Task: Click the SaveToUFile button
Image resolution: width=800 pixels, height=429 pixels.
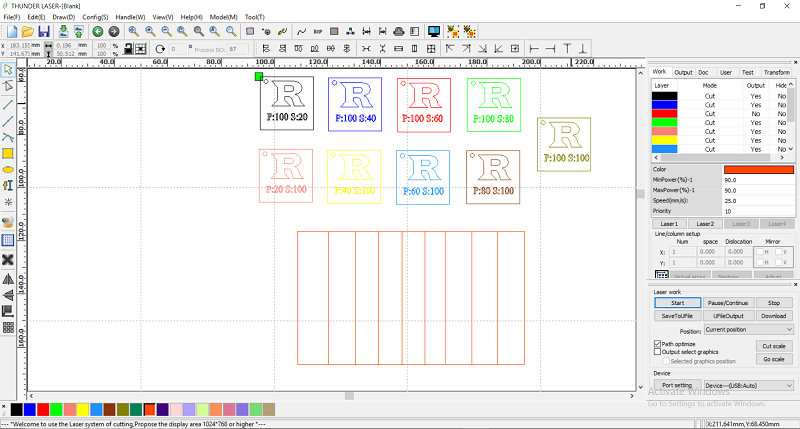Action: 678,316
